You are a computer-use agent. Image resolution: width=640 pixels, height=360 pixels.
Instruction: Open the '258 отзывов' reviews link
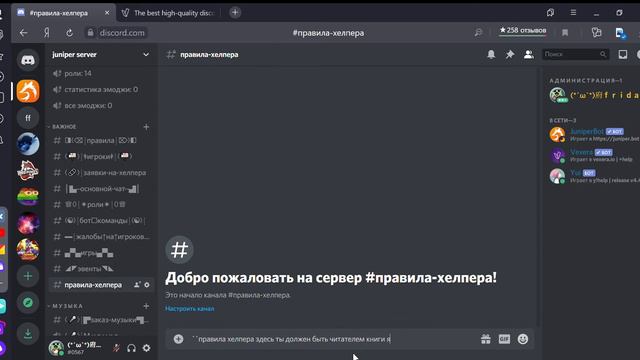pos(523,31)
